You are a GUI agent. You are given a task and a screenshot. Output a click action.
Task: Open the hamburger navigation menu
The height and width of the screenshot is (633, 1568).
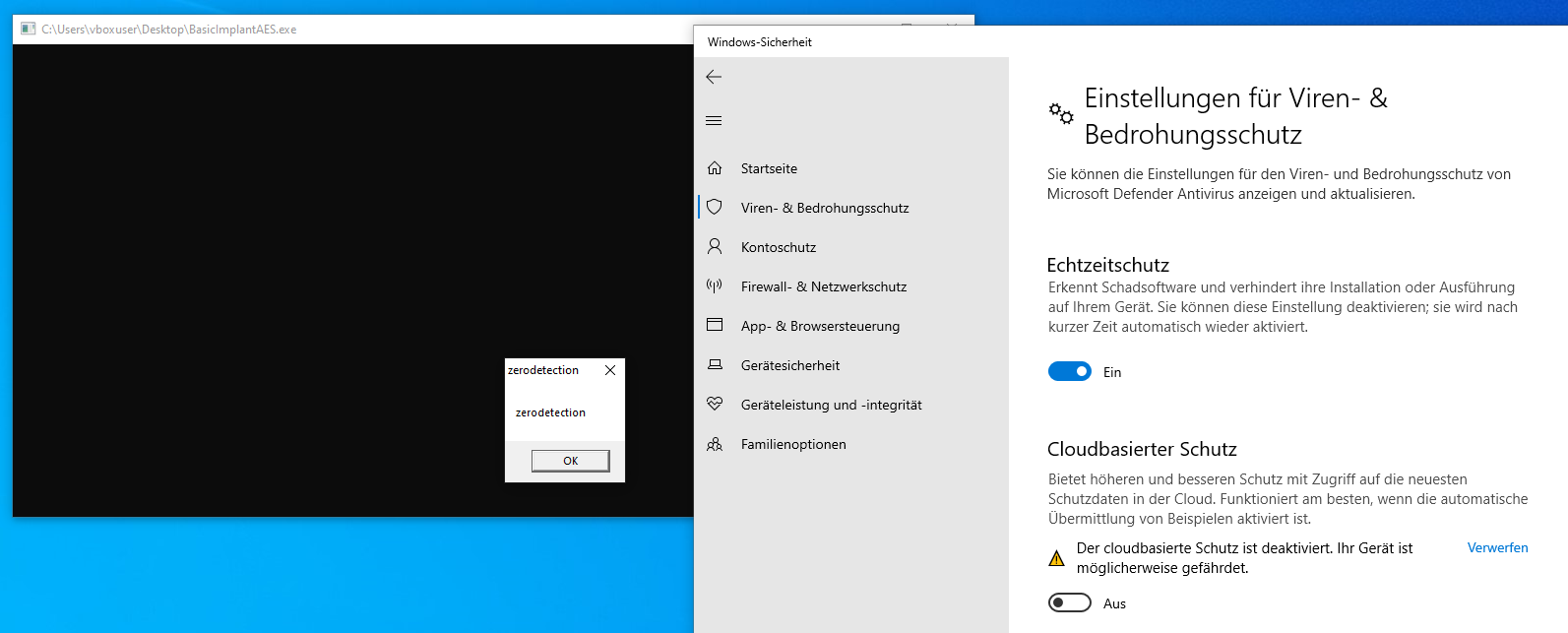tap(715, 121)
